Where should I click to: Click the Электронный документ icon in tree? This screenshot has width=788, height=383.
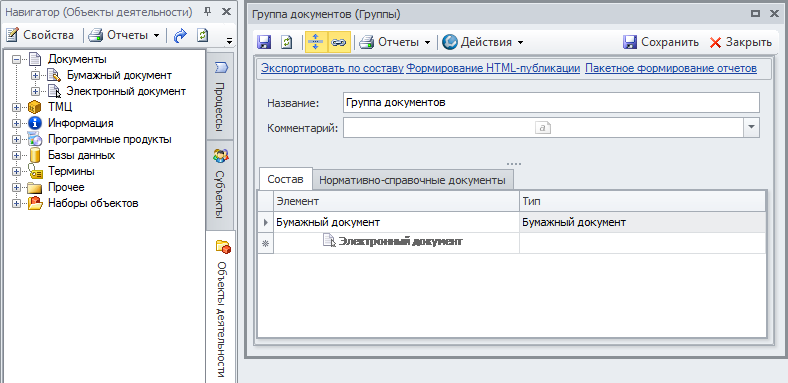(x=53, y=91)
